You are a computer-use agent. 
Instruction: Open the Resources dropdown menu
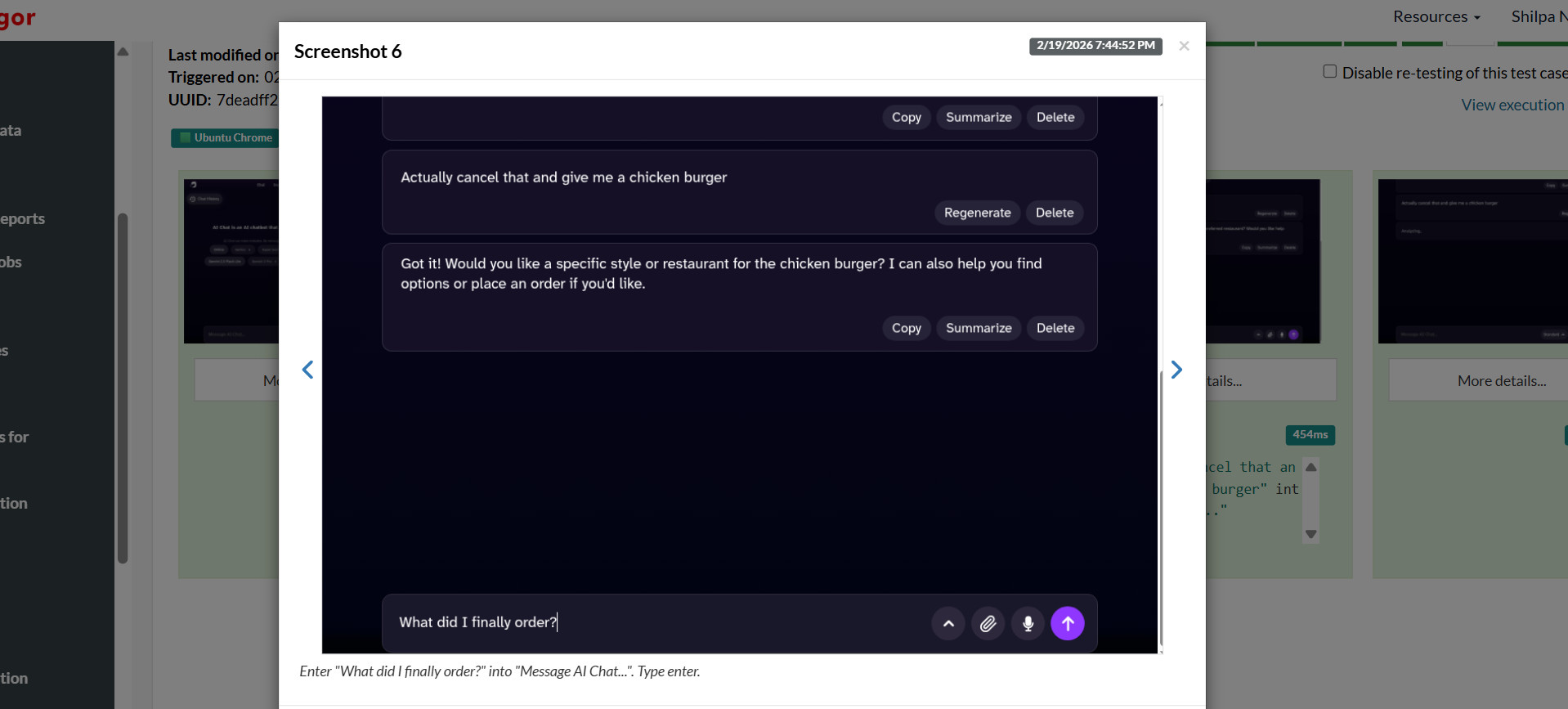[1436, 16]
